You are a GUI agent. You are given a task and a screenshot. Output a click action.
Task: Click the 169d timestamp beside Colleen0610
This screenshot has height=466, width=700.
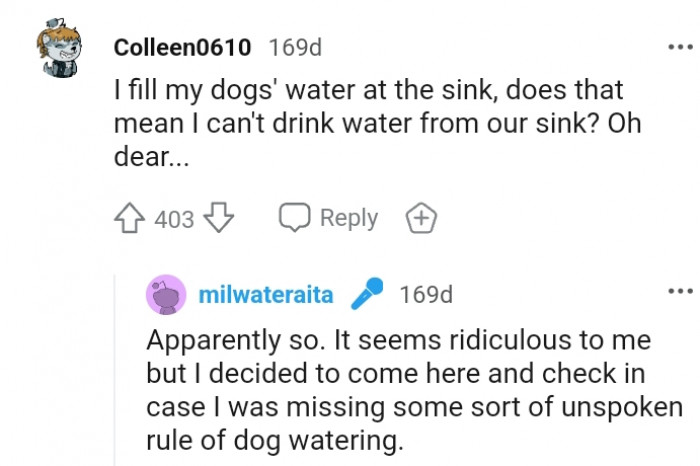click(x=296, y=47)
